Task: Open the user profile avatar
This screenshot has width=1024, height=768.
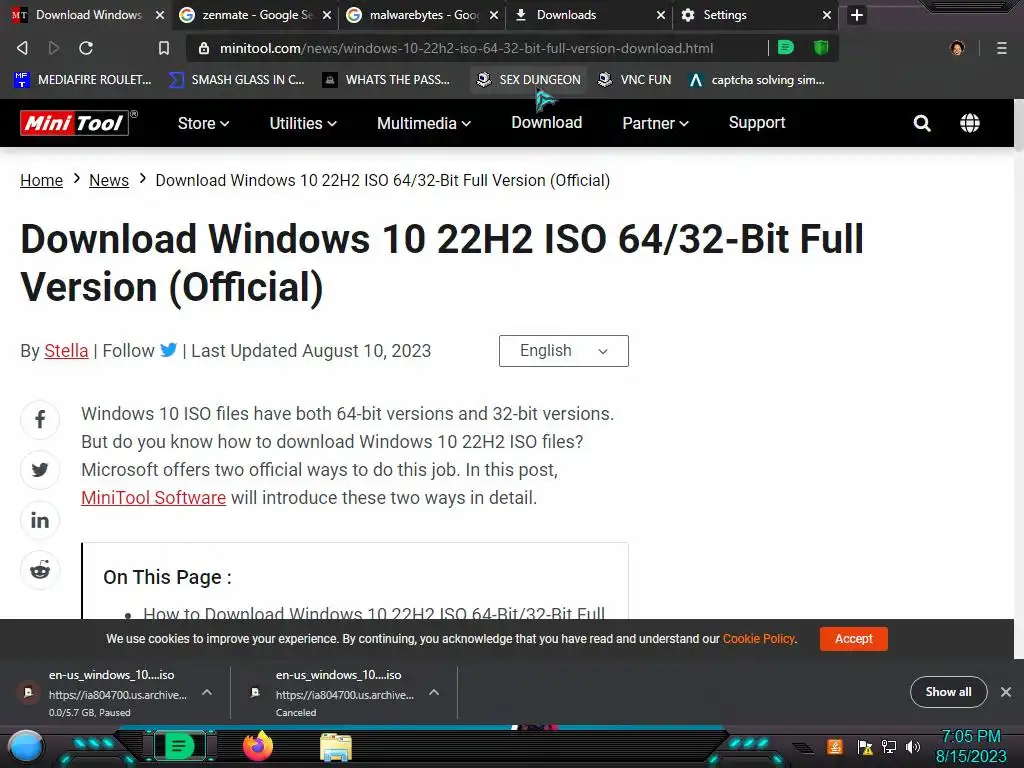Action: click(957, 48)
